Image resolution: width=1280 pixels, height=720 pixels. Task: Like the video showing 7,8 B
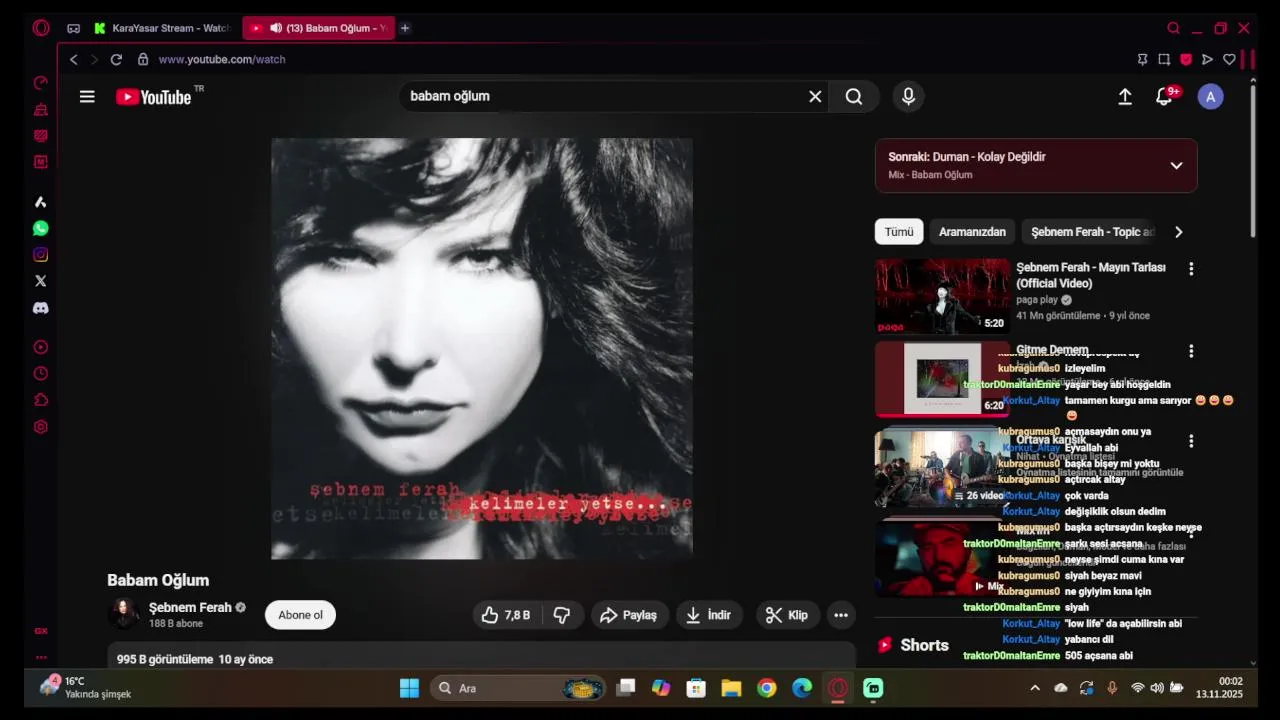(x=506, y=615)
